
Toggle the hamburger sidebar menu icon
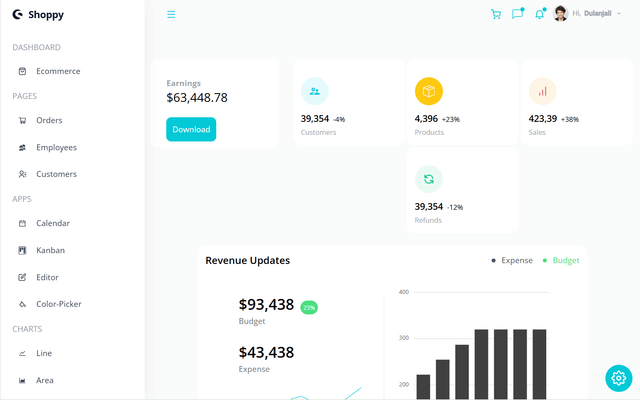171,15
